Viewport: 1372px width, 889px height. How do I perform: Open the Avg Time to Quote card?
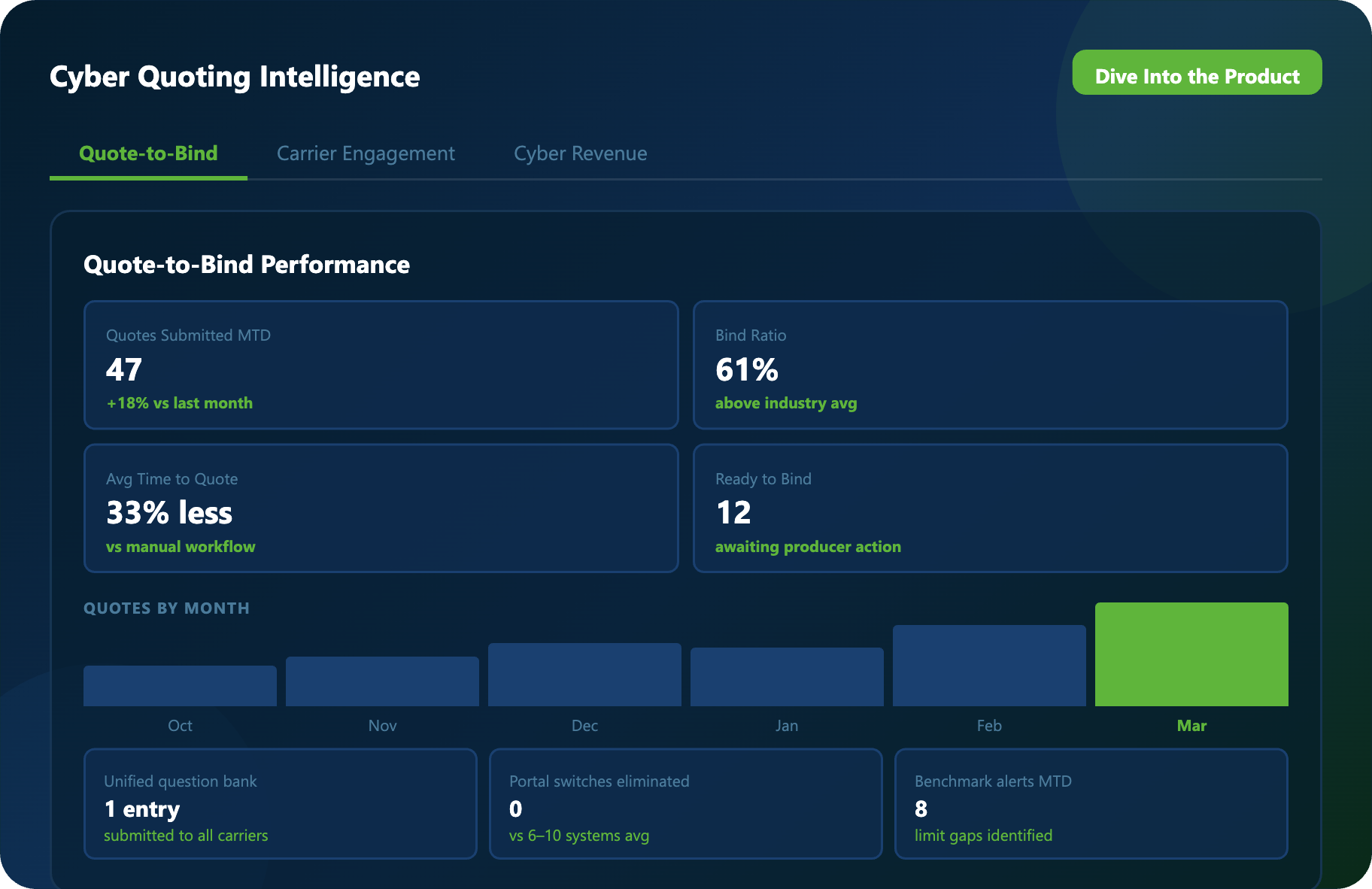(381, 508)
